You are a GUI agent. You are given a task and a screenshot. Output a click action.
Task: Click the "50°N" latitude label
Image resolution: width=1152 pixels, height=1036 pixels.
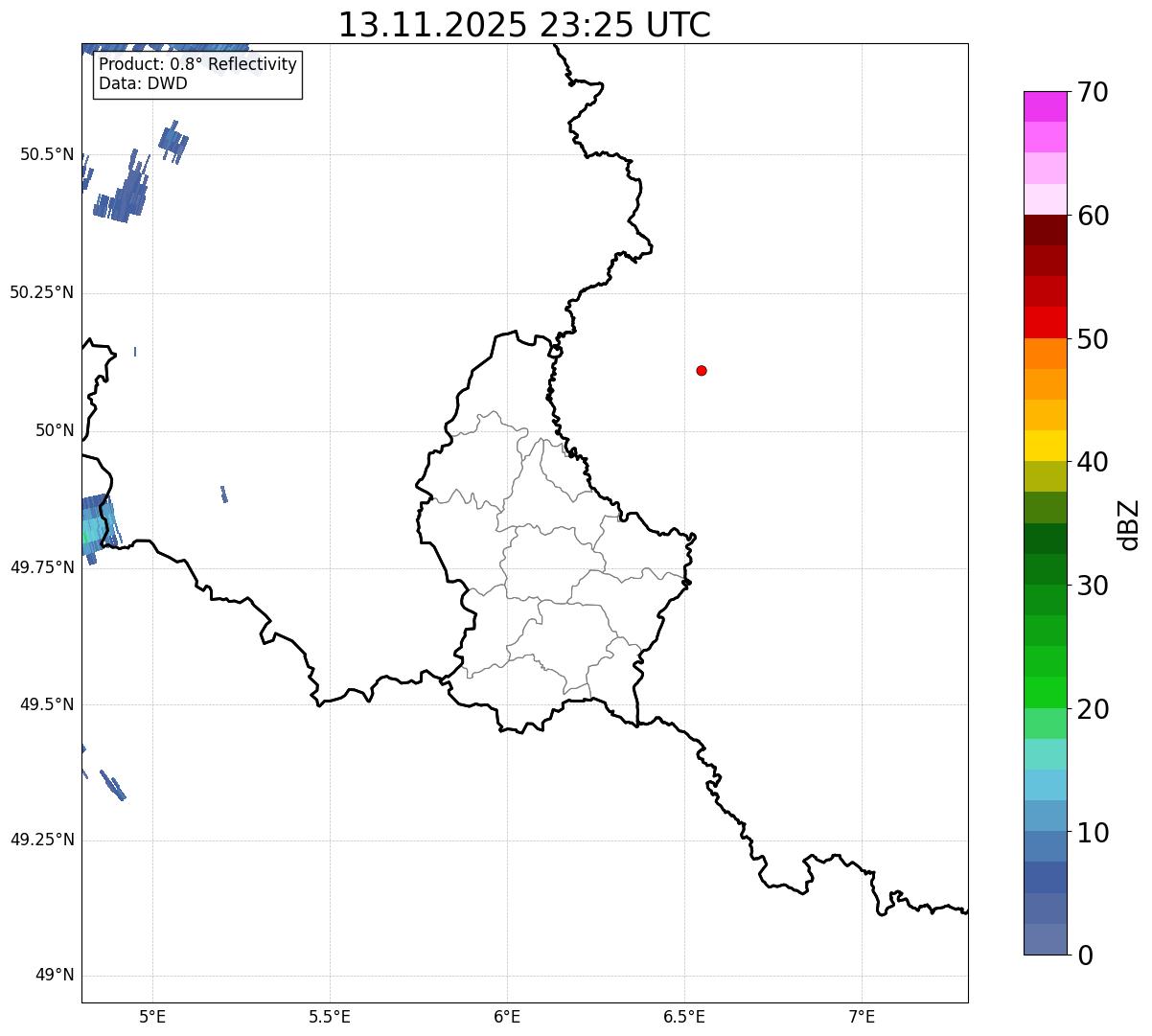[55, 430]
